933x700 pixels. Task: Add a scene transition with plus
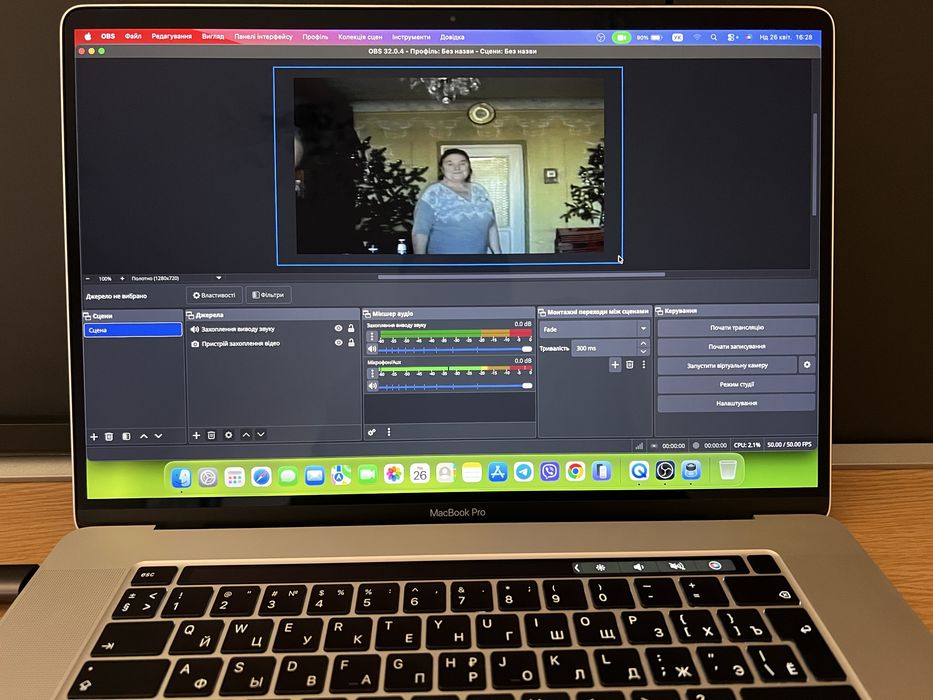[x=615, y=364]
